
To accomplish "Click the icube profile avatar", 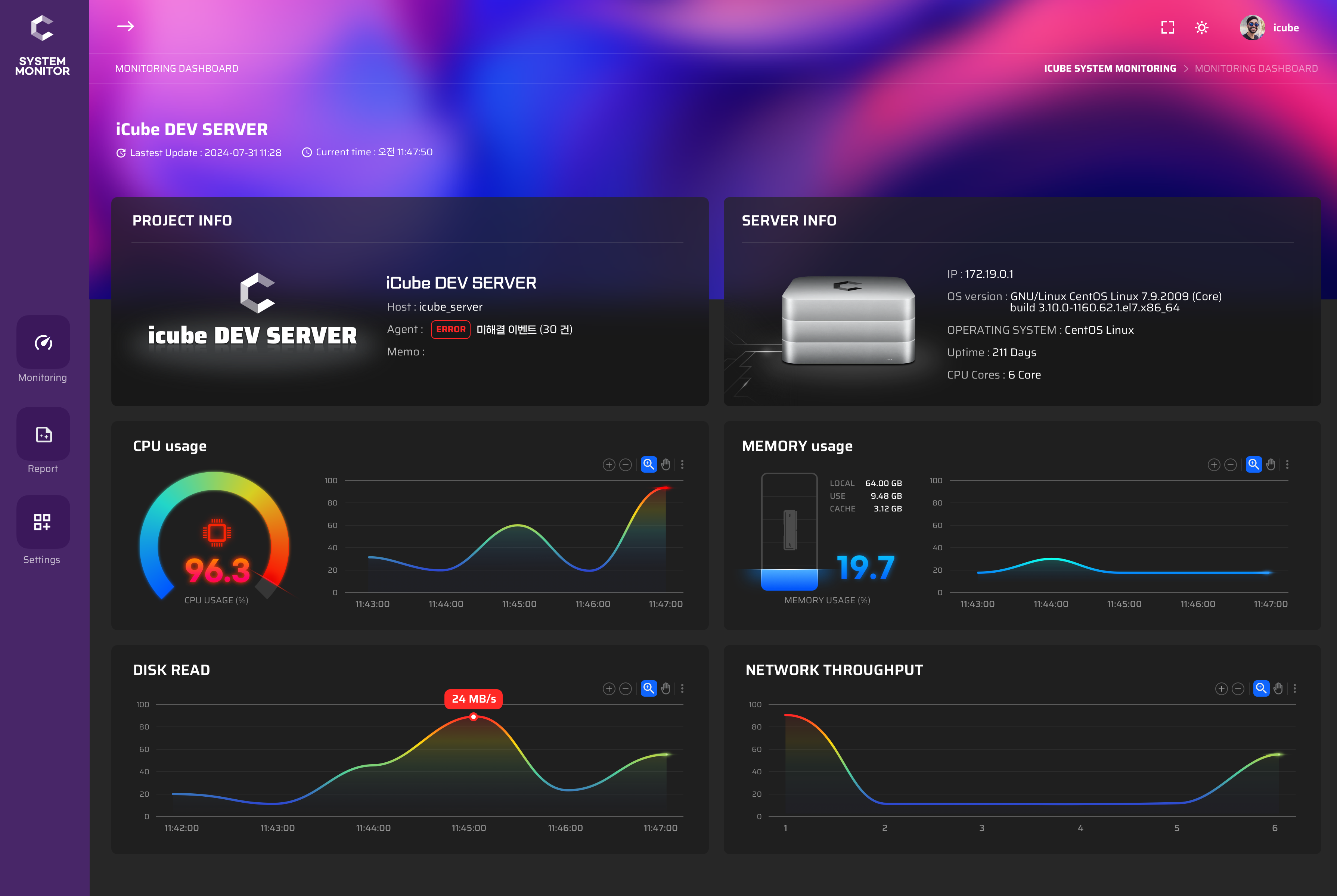I will [1253, 27].
